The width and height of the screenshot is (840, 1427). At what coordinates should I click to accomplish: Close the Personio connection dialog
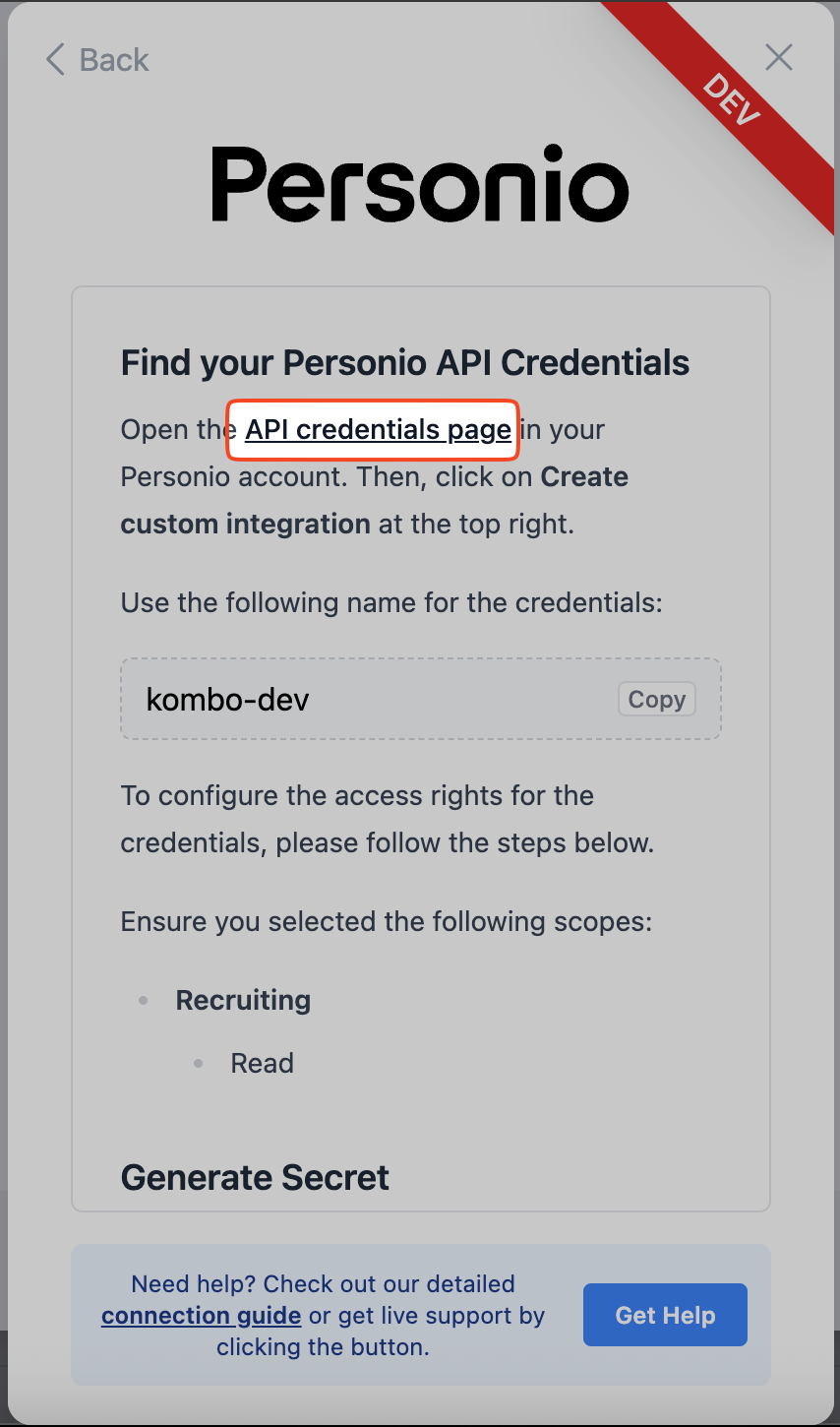(779, 58)
